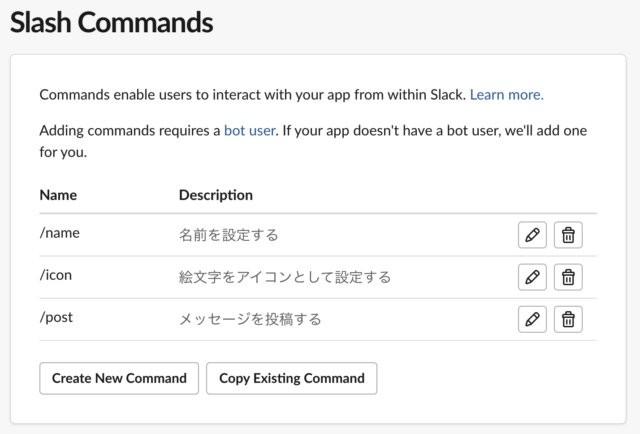Select the /name command row name
Viewport: 640px width, 434px height.
tap(60, 233)
